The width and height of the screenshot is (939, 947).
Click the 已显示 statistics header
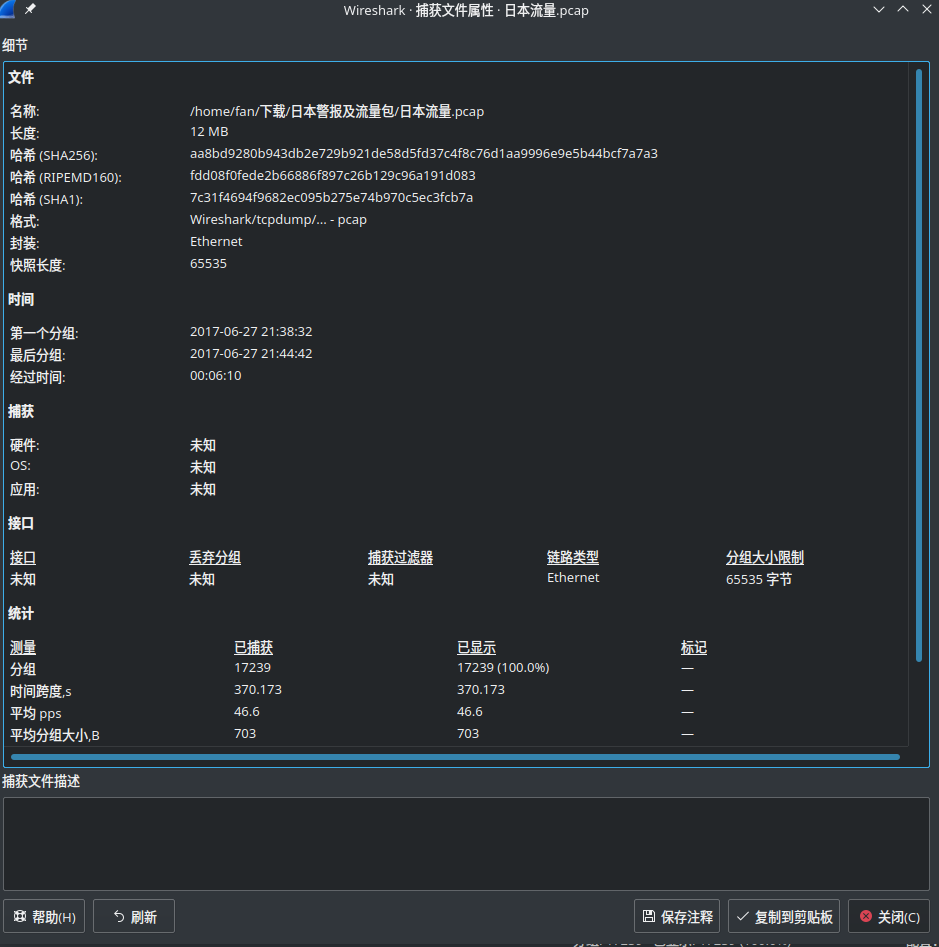pos(476,647)
